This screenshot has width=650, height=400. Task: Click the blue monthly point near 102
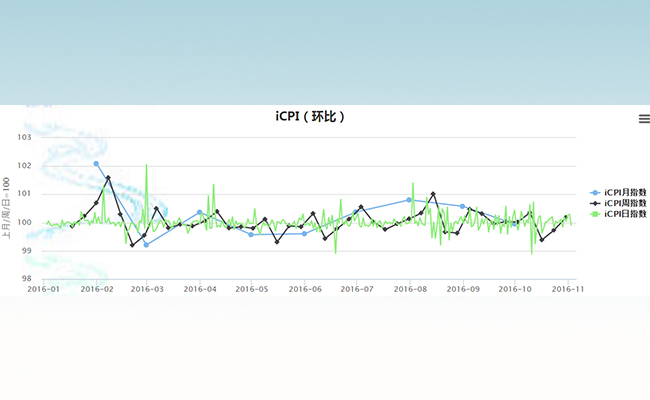[x=97, y=164]
